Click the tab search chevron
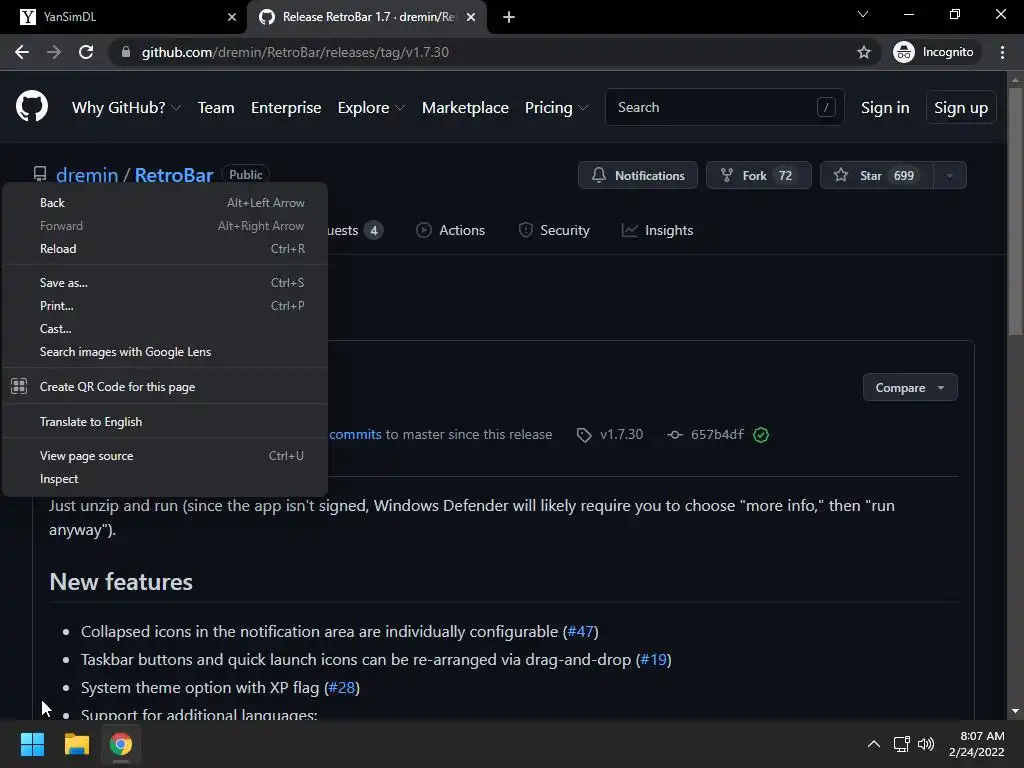Viewport: 1024px width, 768px height. click(x=863, y=14)
